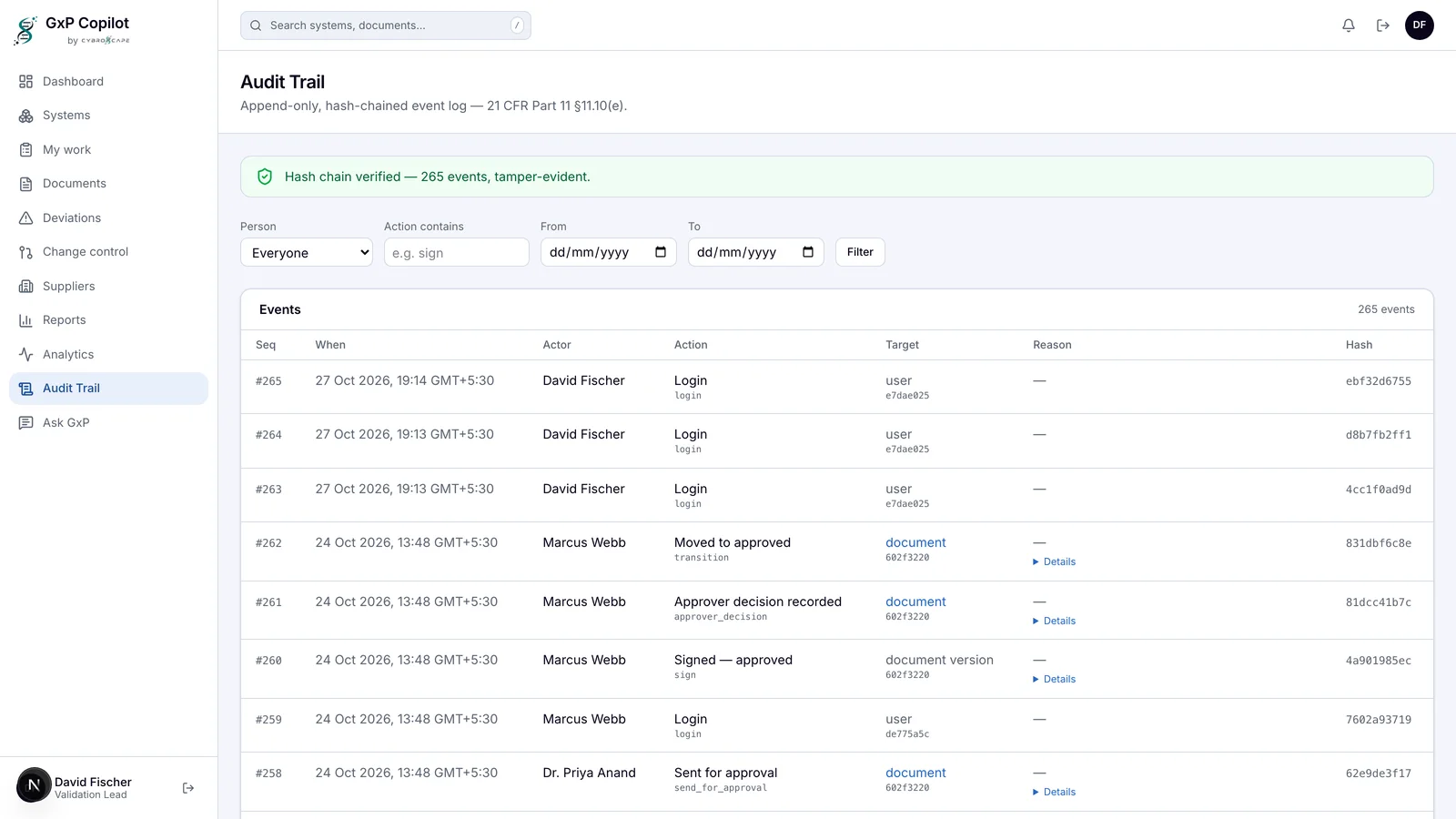The width and height of the screenshot is (1456, 819).
Task: Open document link for event #262
Action: point(915,542)
